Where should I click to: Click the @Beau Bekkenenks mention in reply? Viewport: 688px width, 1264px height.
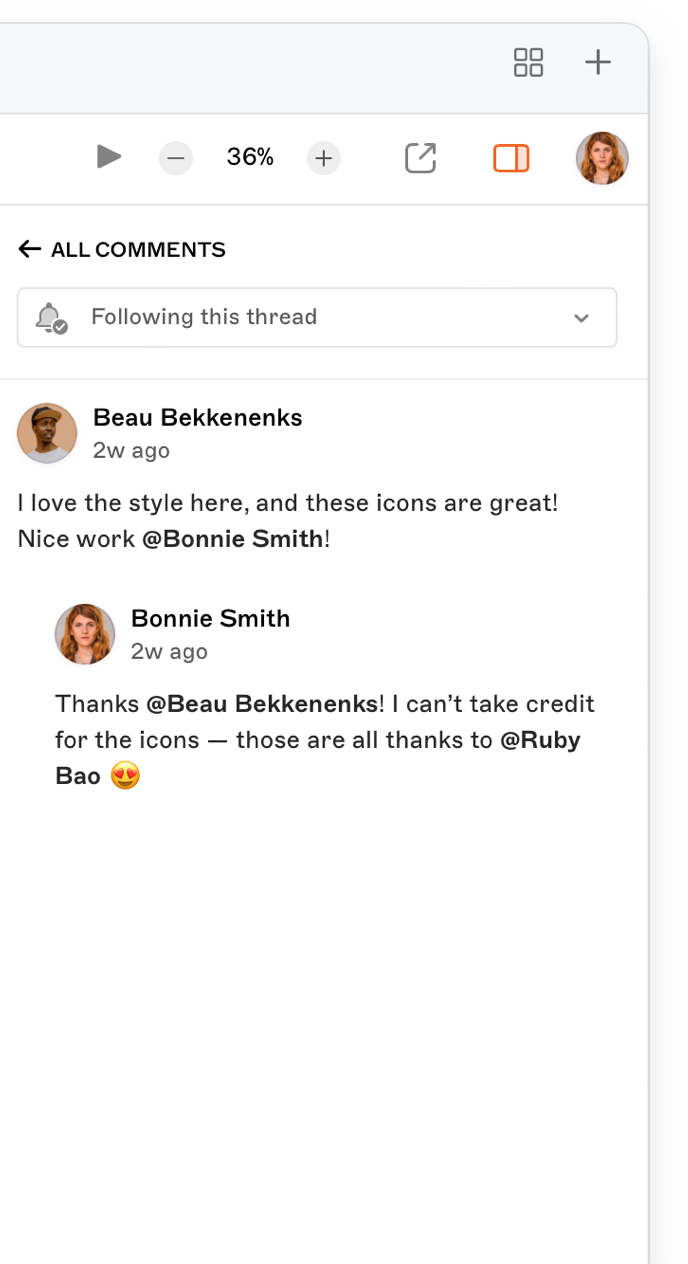click(x=262, y=704)
